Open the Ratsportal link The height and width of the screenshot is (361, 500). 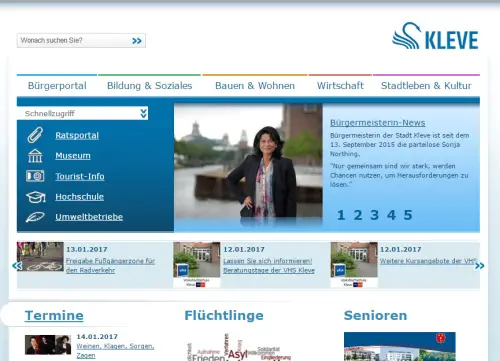[77, 135]
